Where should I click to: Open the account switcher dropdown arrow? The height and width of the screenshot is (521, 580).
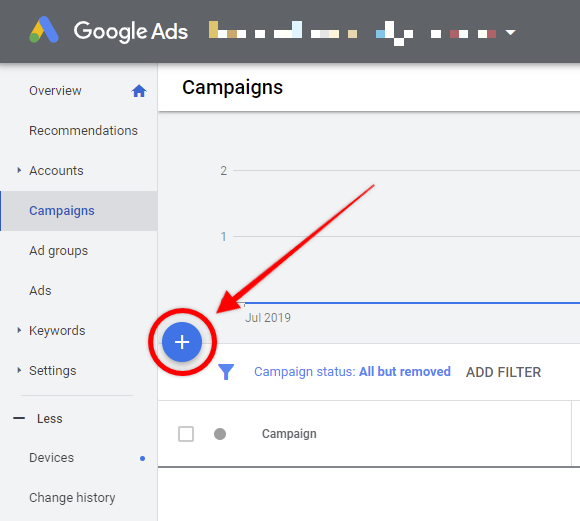click(510, 33)
